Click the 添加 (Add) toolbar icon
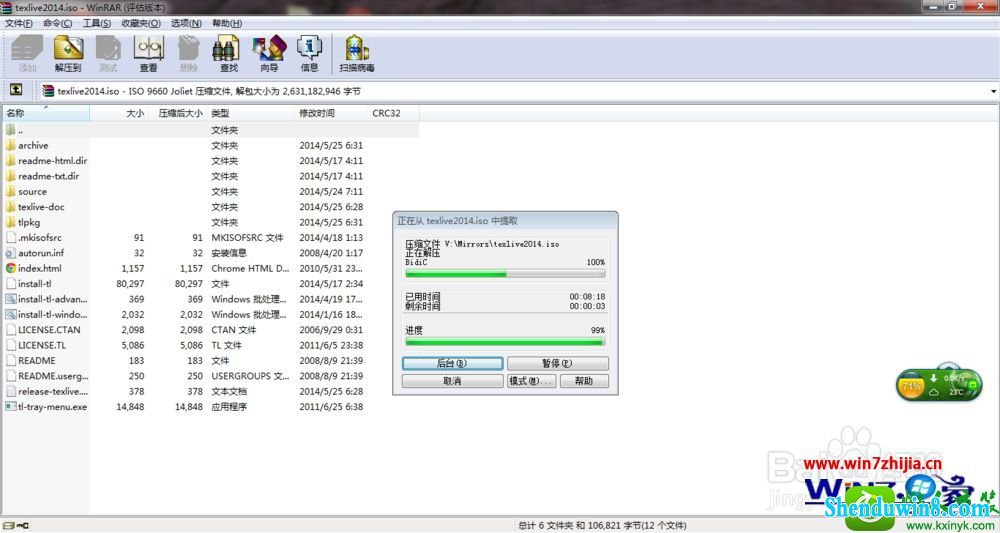The image size is (1000, 533). tap(27, 54)
